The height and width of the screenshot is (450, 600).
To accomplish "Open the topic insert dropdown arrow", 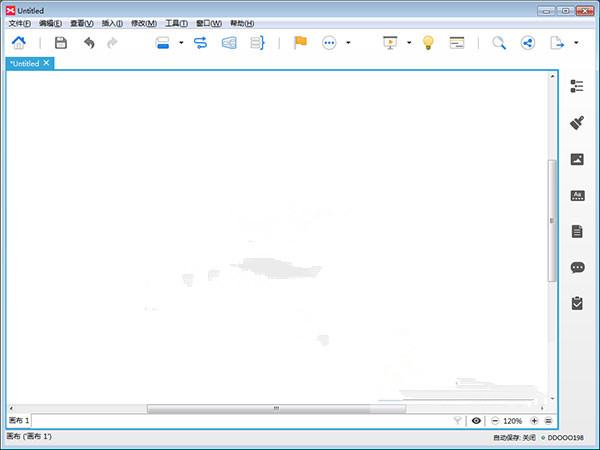I will pyautogui.click(x=181, y=42).
